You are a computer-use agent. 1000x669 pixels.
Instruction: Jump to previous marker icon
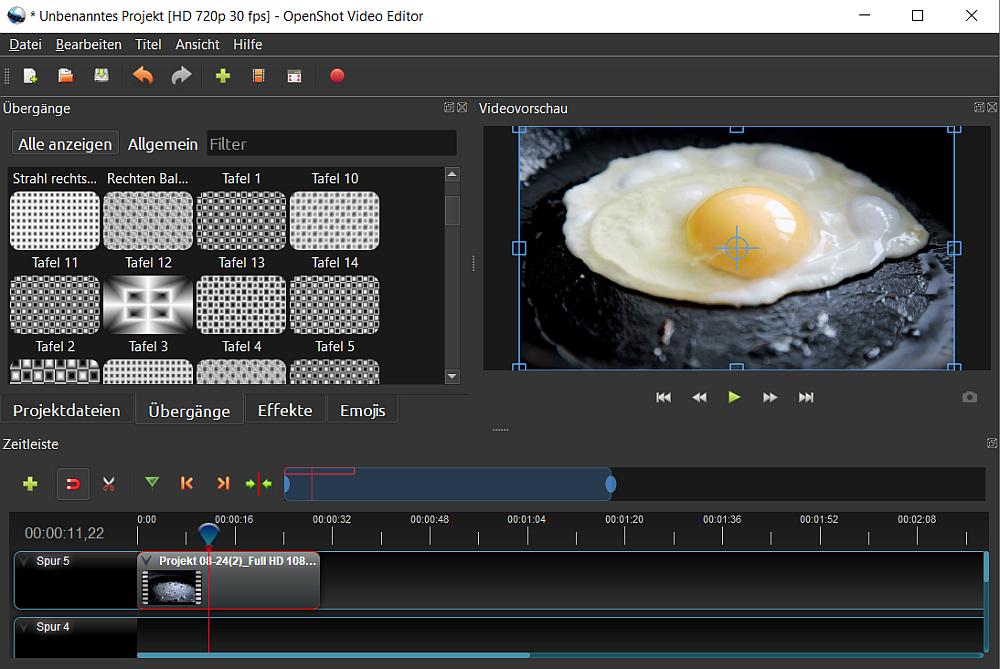[x=186, y=484]
